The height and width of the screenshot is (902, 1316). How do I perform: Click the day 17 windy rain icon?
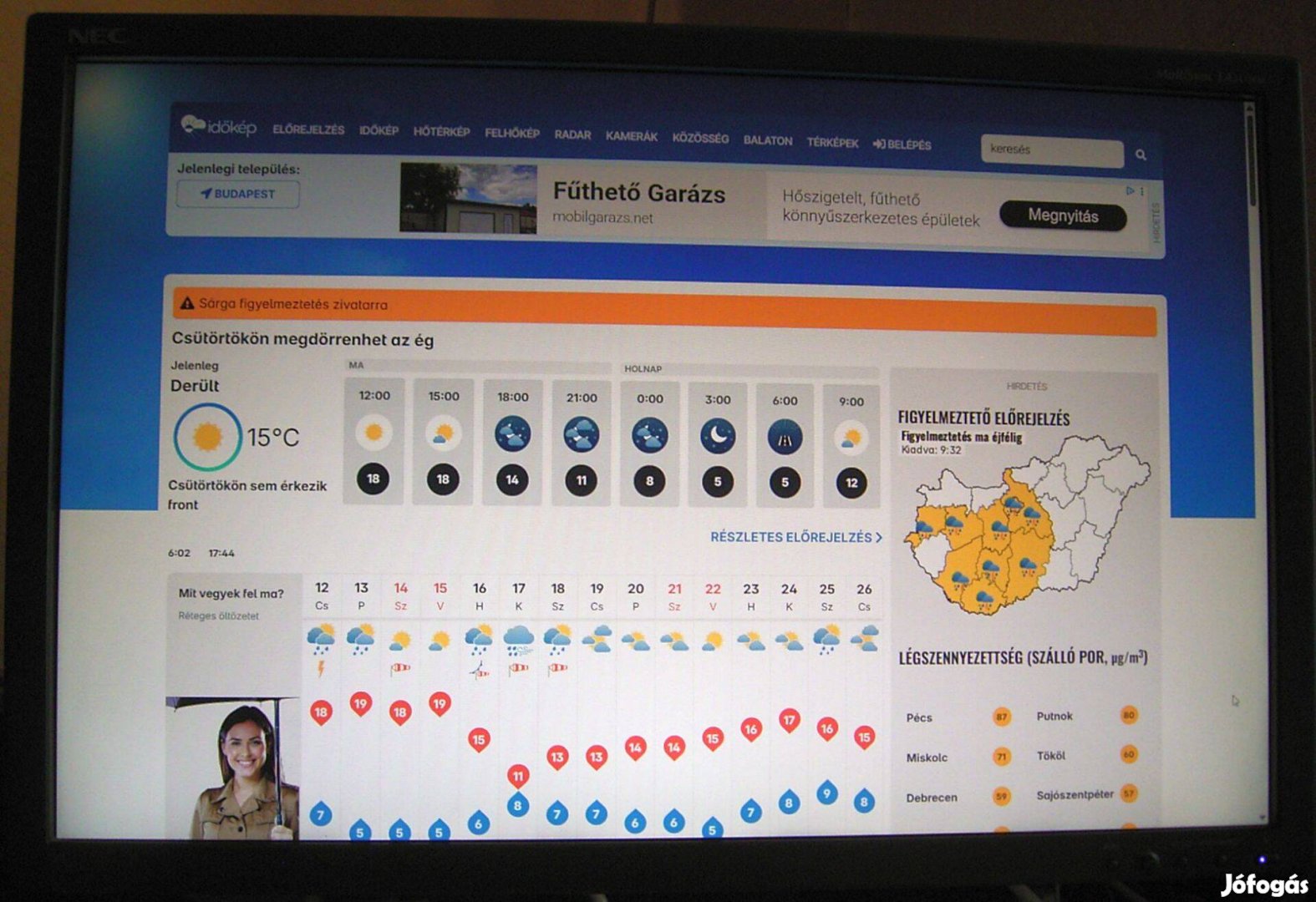tap(518, 641)
